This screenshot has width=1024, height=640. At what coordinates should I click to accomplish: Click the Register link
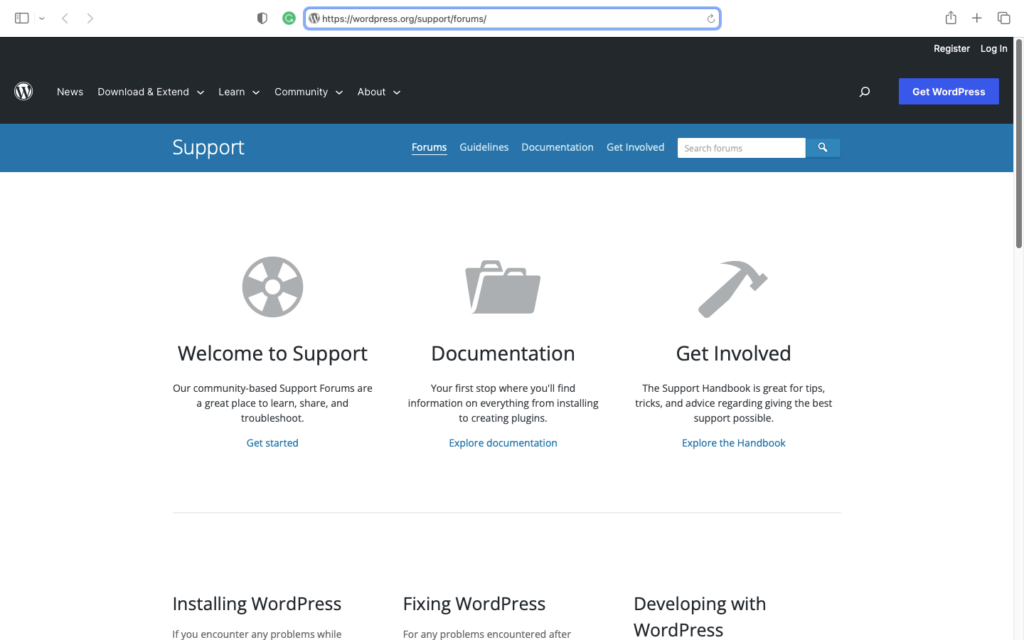click(952, 49)
